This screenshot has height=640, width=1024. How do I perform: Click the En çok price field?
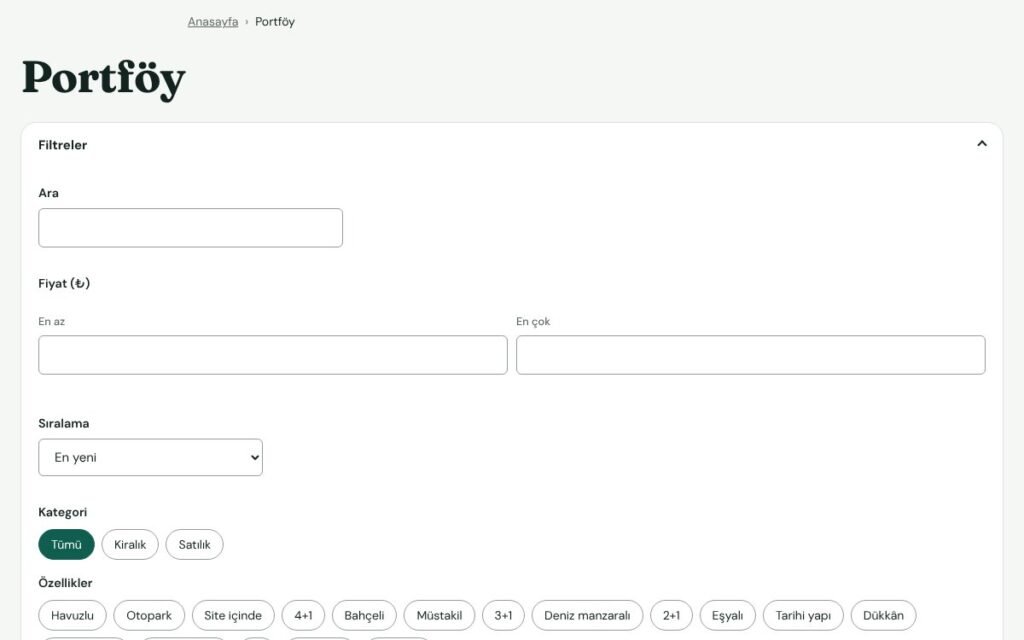pos(751,355)
